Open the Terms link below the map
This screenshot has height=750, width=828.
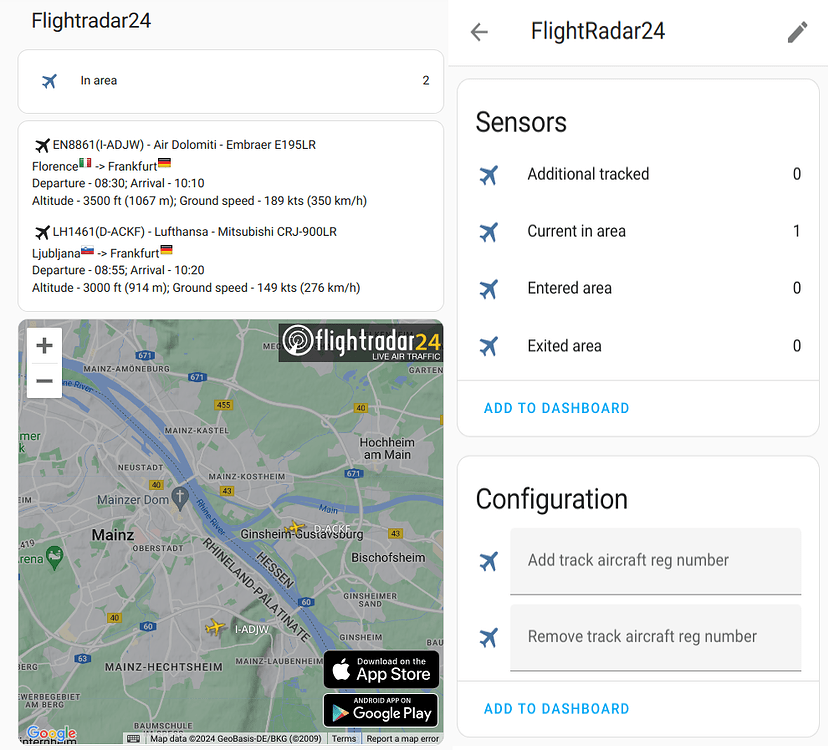(344, 738)
